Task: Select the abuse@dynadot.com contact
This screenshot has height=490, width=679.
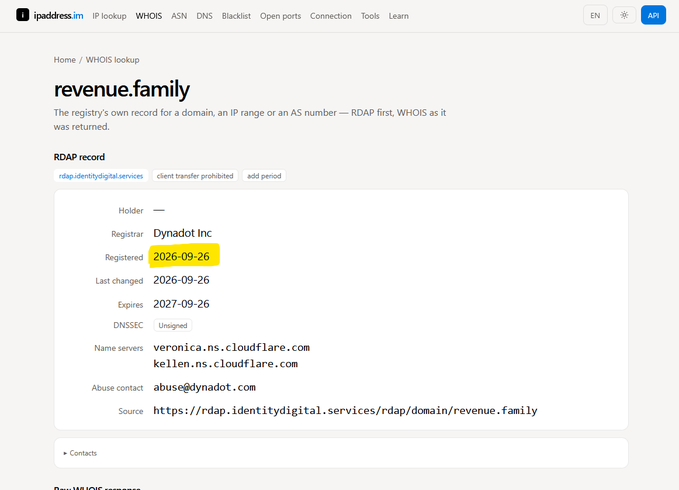Action: pyautogui.click(x=204, y=387)
